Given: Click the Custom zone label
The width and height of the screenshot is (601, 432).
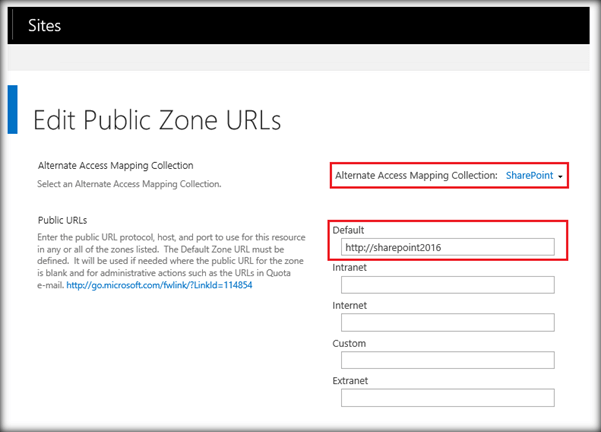Looking at the screenshot, I should pos(349,343).
